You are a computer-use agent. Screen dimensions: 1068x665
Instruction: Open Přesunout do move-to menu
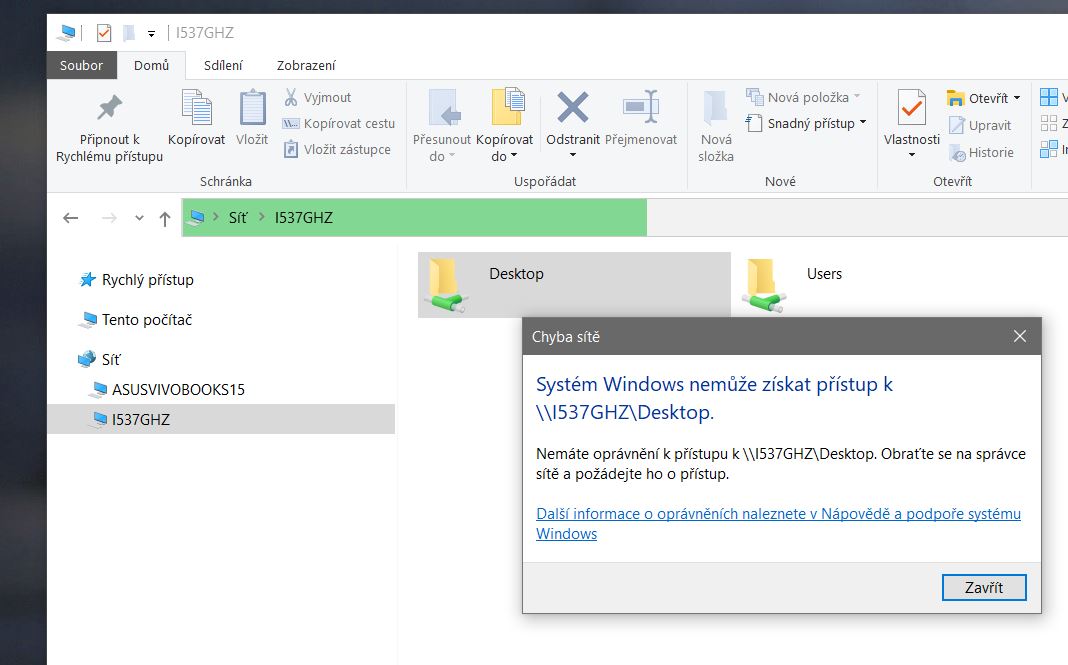441,127
